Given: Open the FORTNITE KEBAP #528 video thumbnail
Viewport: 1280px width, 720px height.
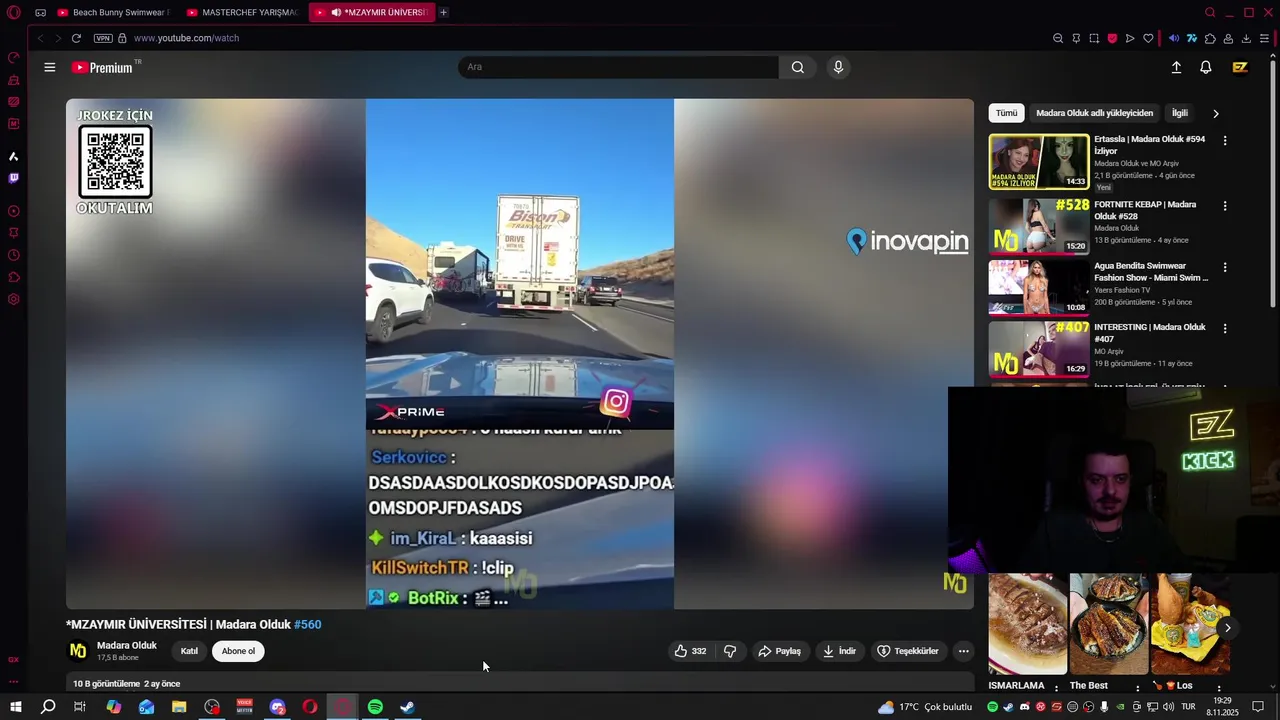Looking at the screenshot, I should point(1039,227).
